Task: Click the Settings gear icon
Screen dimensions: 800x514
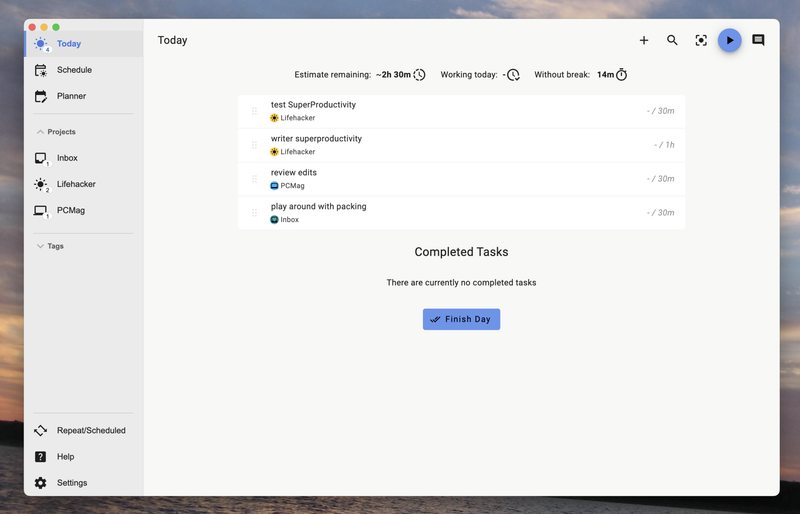Action: point(41,483)
